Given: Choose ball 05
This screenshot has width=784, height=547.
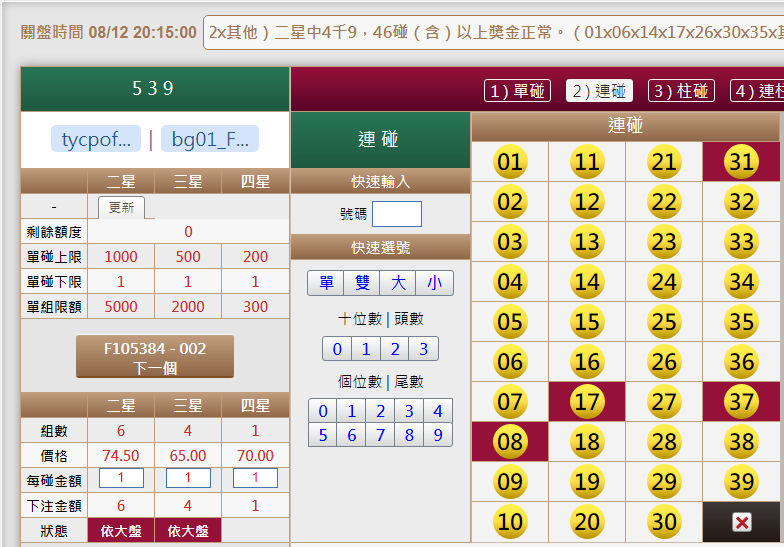Looking at the screenshot, I should (x=510, y=322).
